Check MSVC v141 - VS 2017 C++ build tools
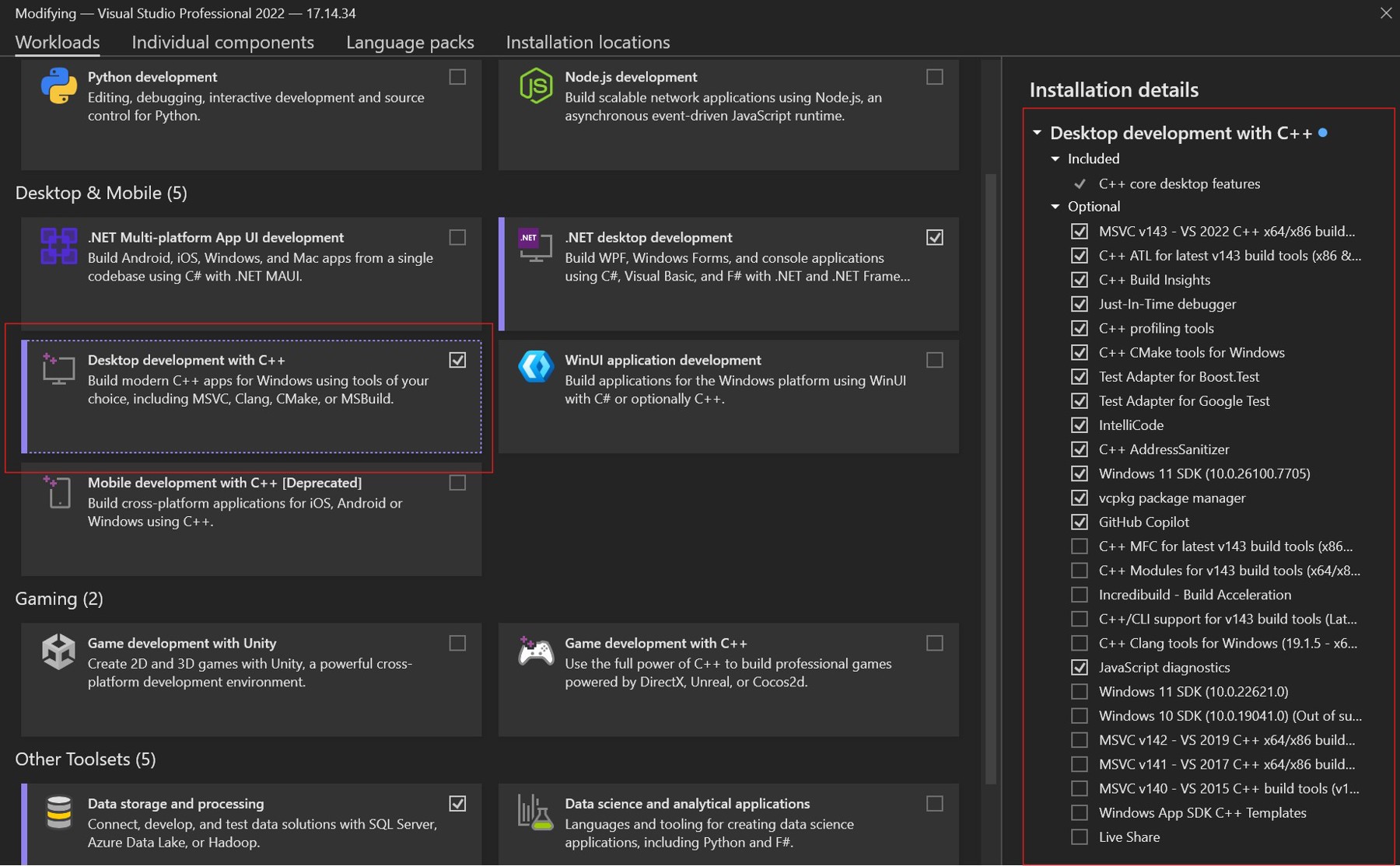The image size is (1400, 866). tap(1080, 764)
